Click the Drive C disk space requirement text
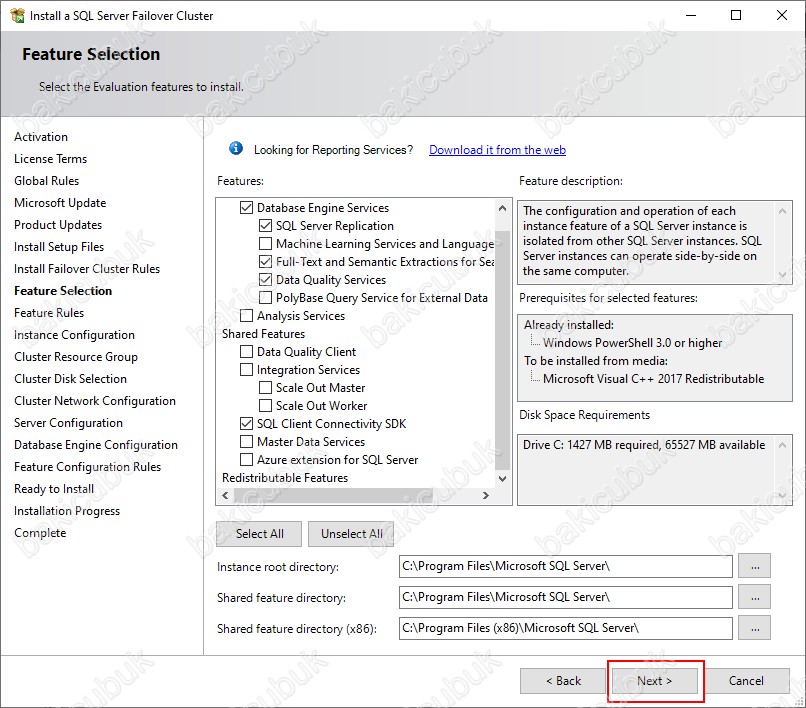The image size is (806, 708). click(x=644, y=445)
